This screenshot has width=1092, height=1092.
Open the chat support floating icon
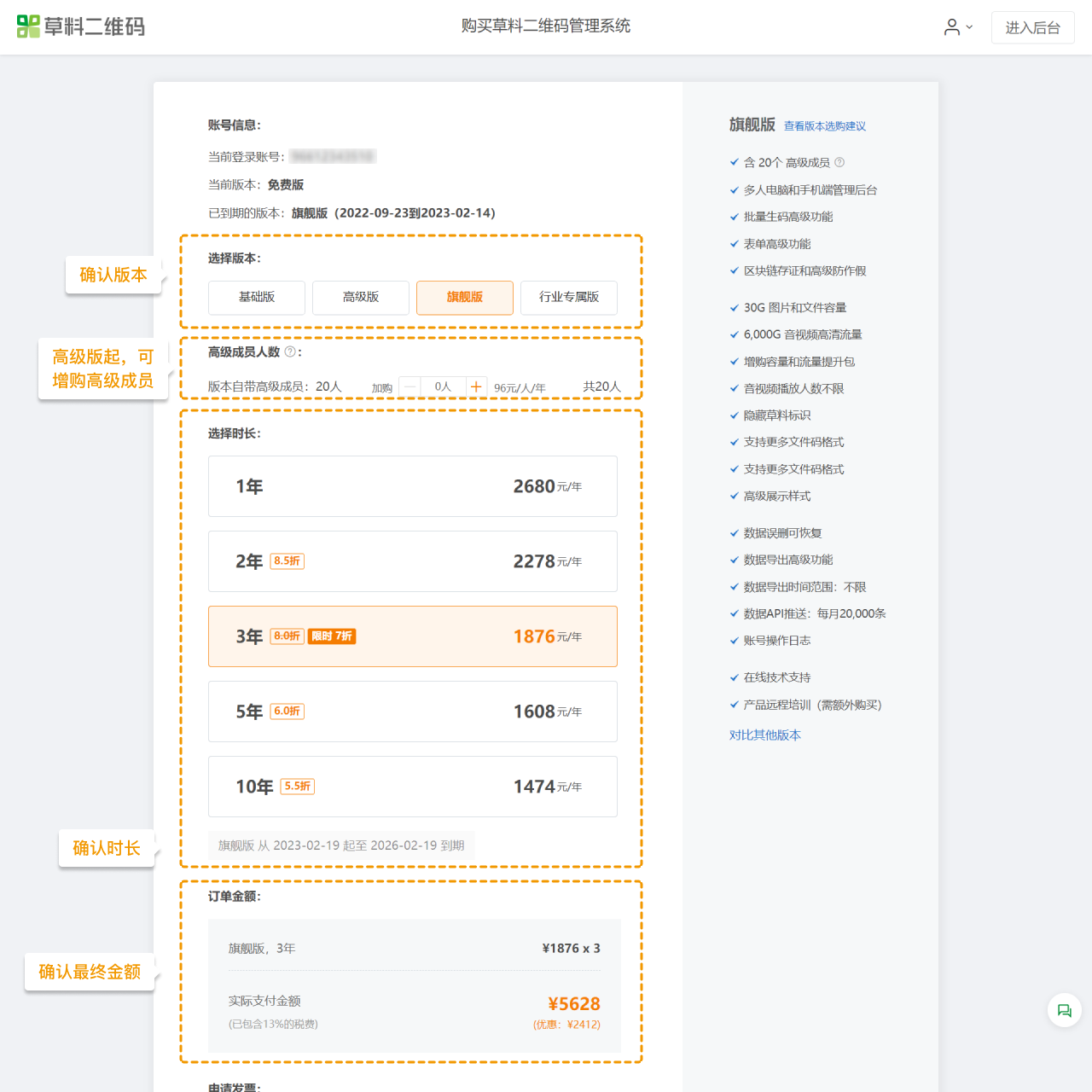click(1065, 1010)
